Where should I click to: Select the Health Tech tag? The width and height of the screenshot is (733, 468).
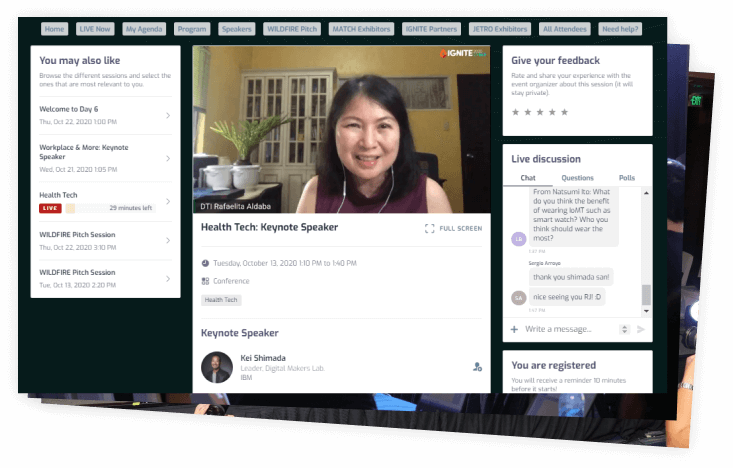pos(221,300)
